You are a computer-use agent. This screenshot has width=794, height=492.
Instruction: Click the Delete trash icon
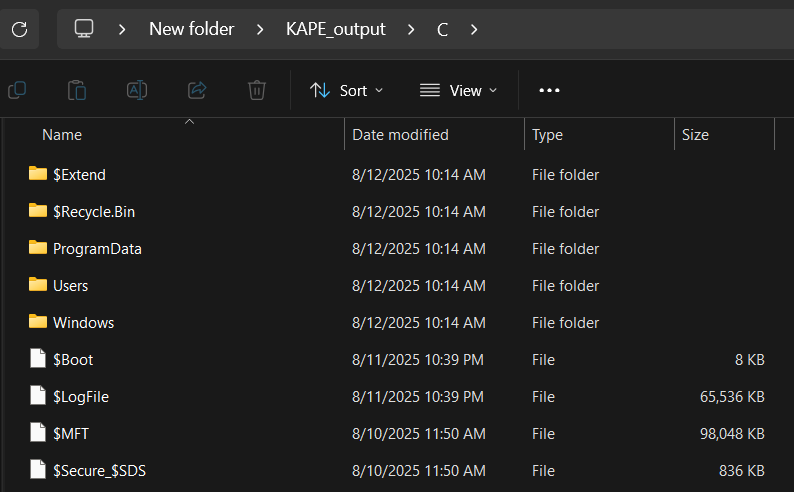point(257,90)
